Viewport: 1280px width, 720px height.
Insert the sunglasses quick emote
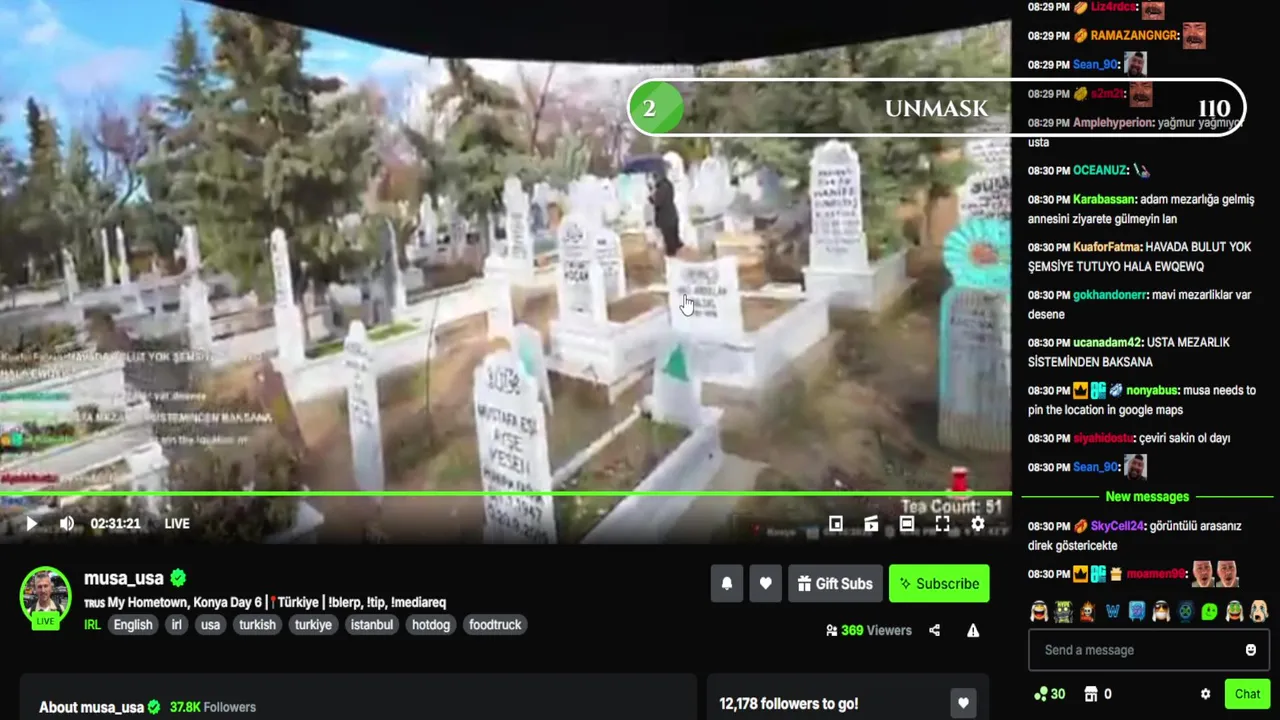(1161, 611)
